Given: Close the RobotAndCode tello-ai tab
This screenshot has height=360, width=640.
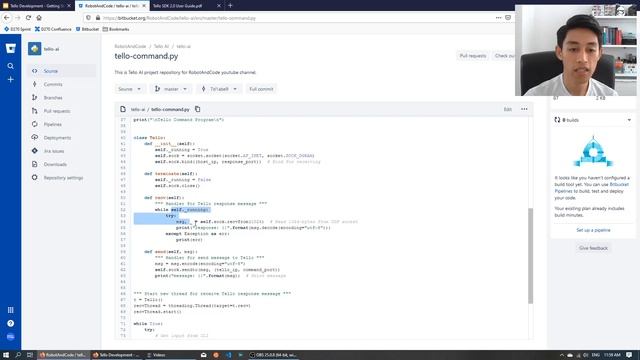Looking at the screenshot, I should tap(144, 6).
